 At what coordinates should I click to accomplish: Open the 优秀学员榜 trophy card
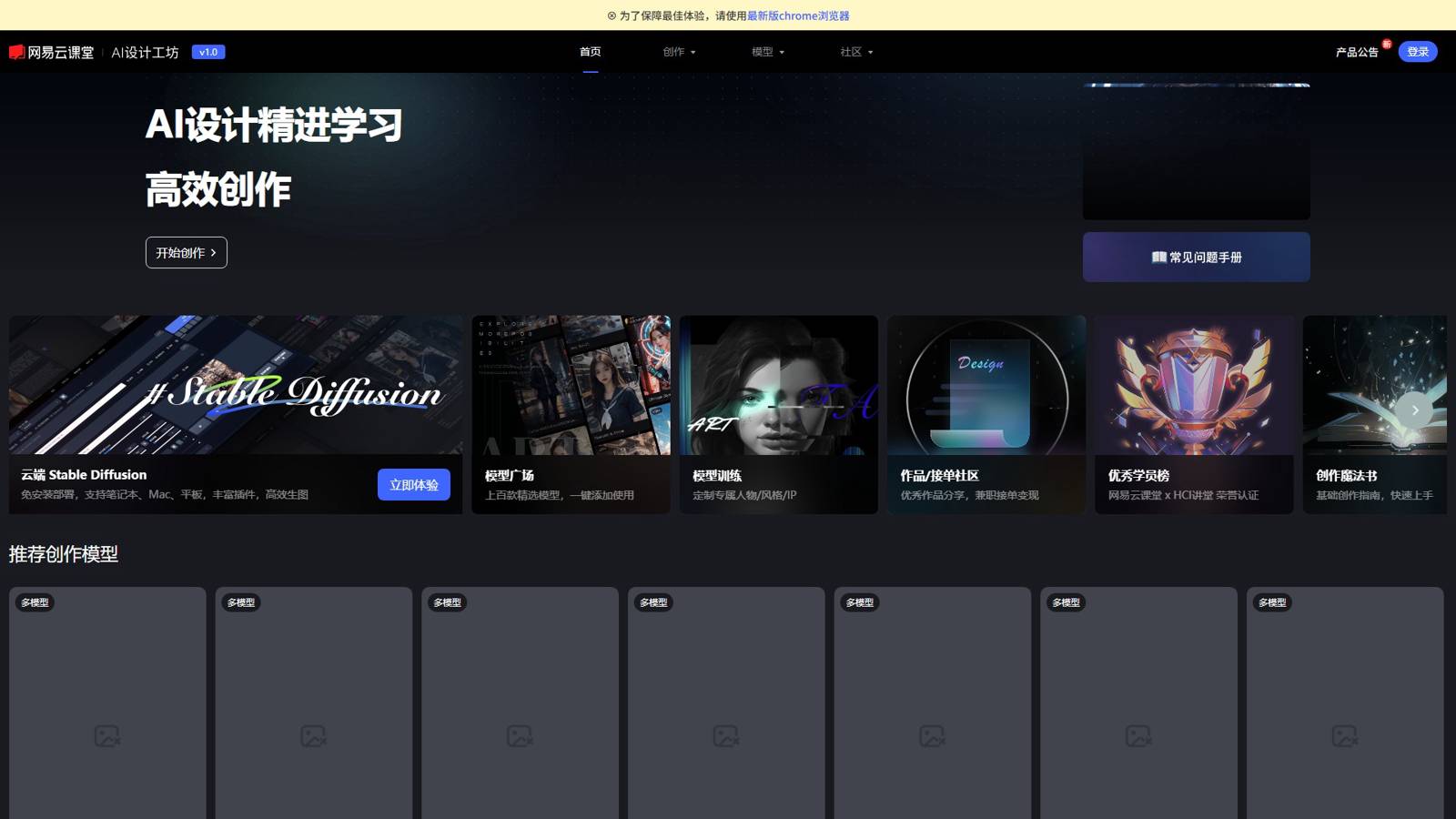(x=1194, y=415)
